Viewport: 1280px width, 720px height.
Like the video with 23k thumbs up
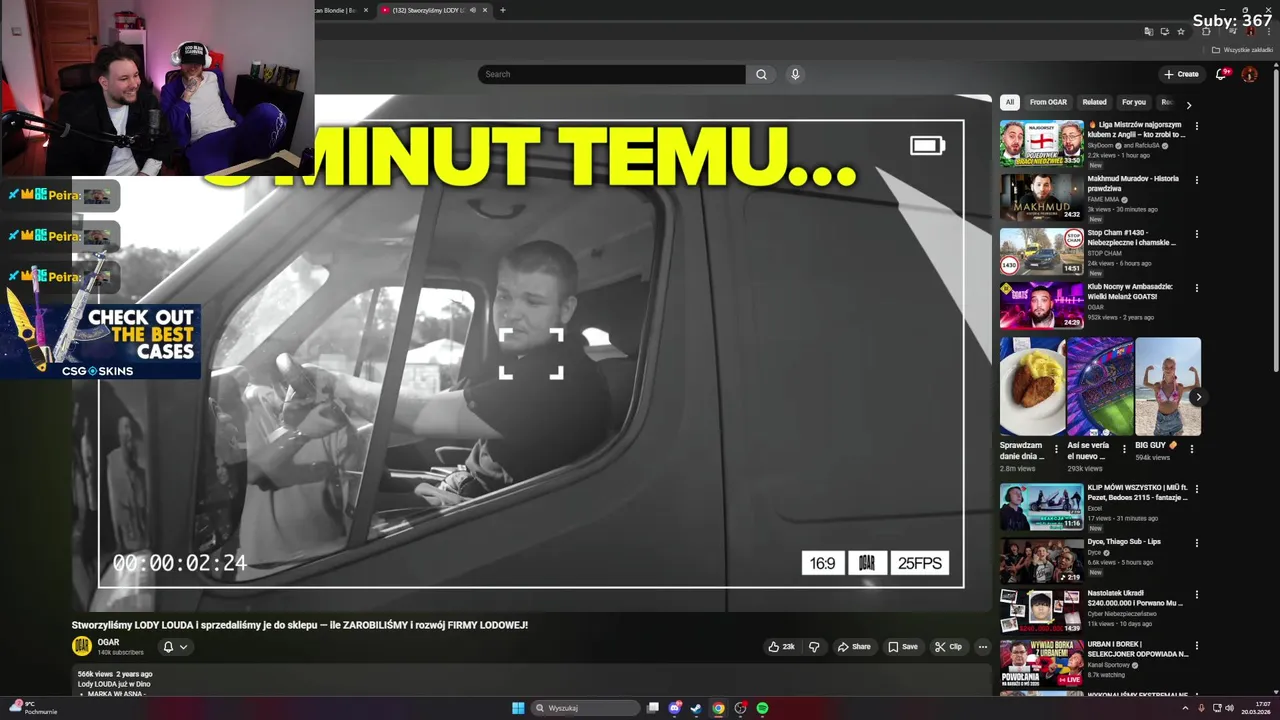pyautogui.click(x=781, y=647)
